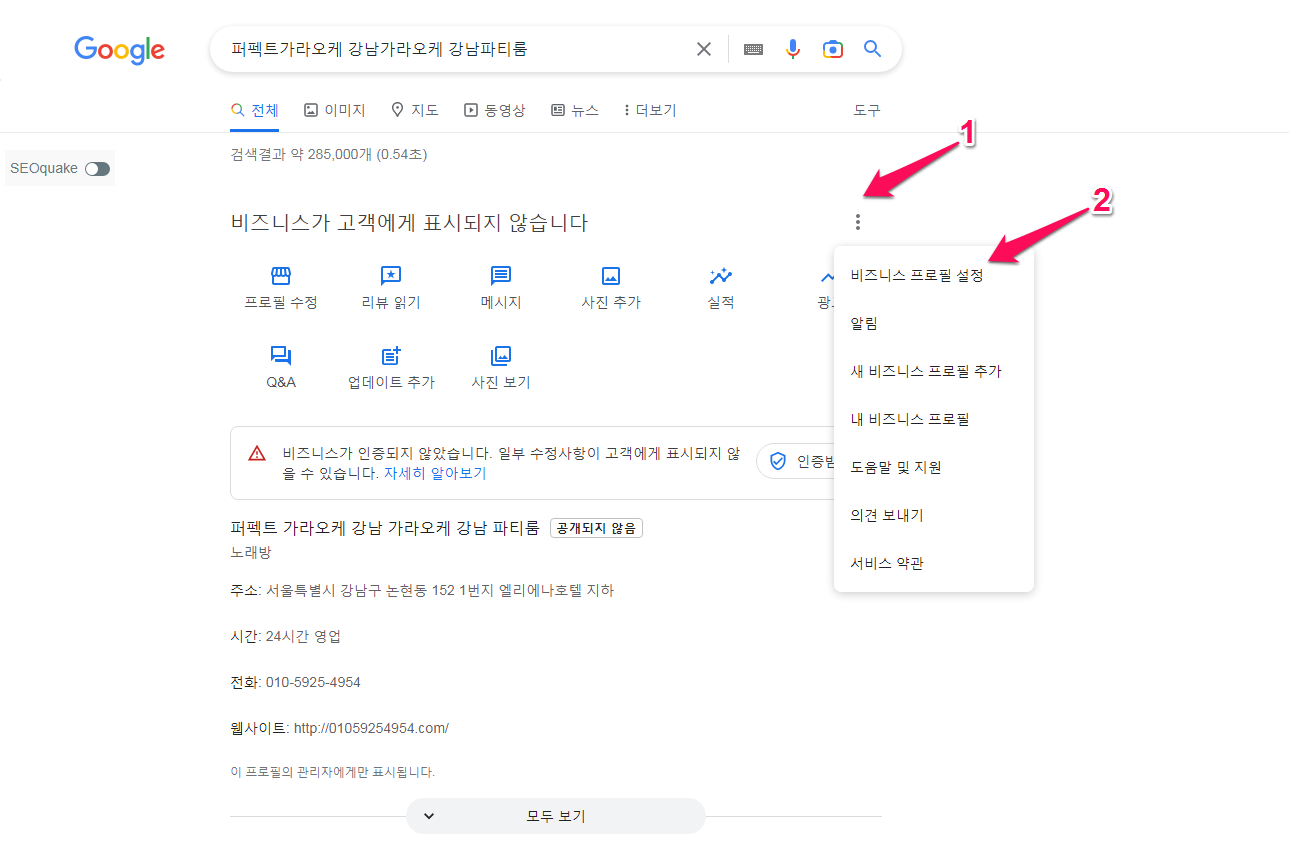Image resolution: width=1289 pixels, height=856 pixels.
Task: Clear the search query with the X
Action: click(704, 48)
